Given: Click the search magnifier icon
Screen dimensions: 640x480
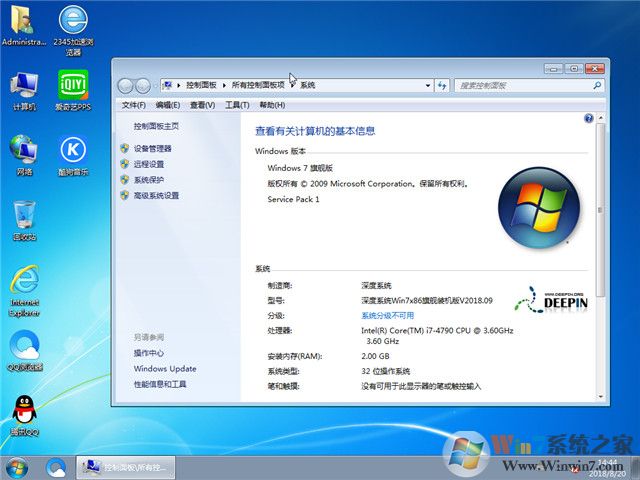Looking at the screenshot, I should click(x=597, y=85).
